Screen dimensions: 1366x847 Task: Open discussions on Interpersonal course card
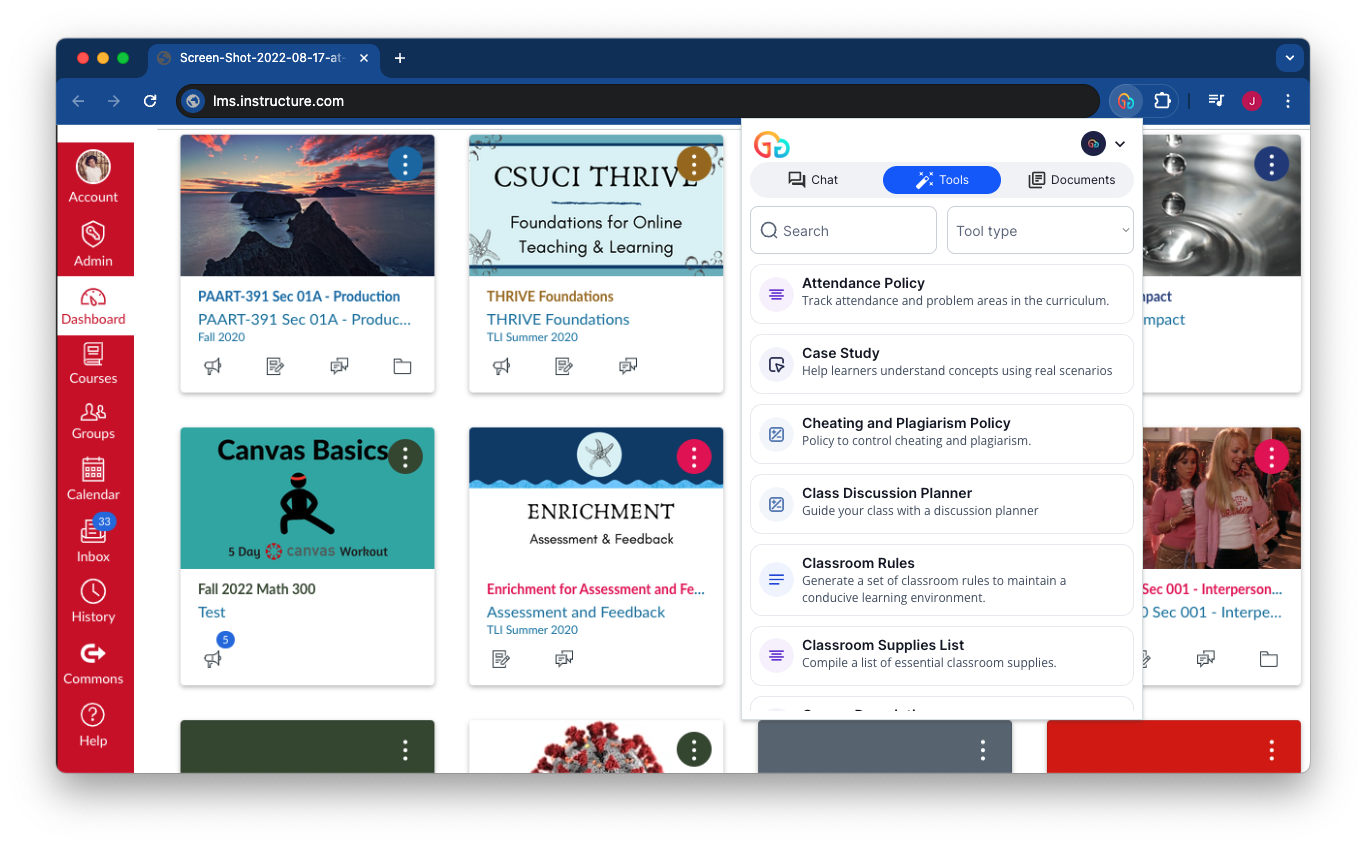(x=1206, y=659)
